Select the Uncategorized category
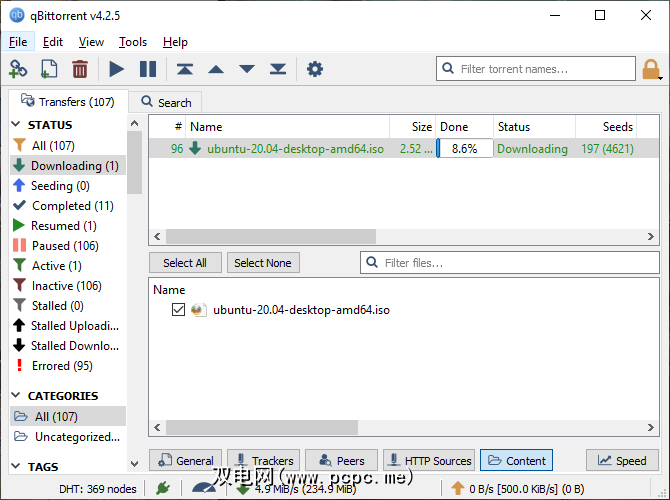 point(68,436)
